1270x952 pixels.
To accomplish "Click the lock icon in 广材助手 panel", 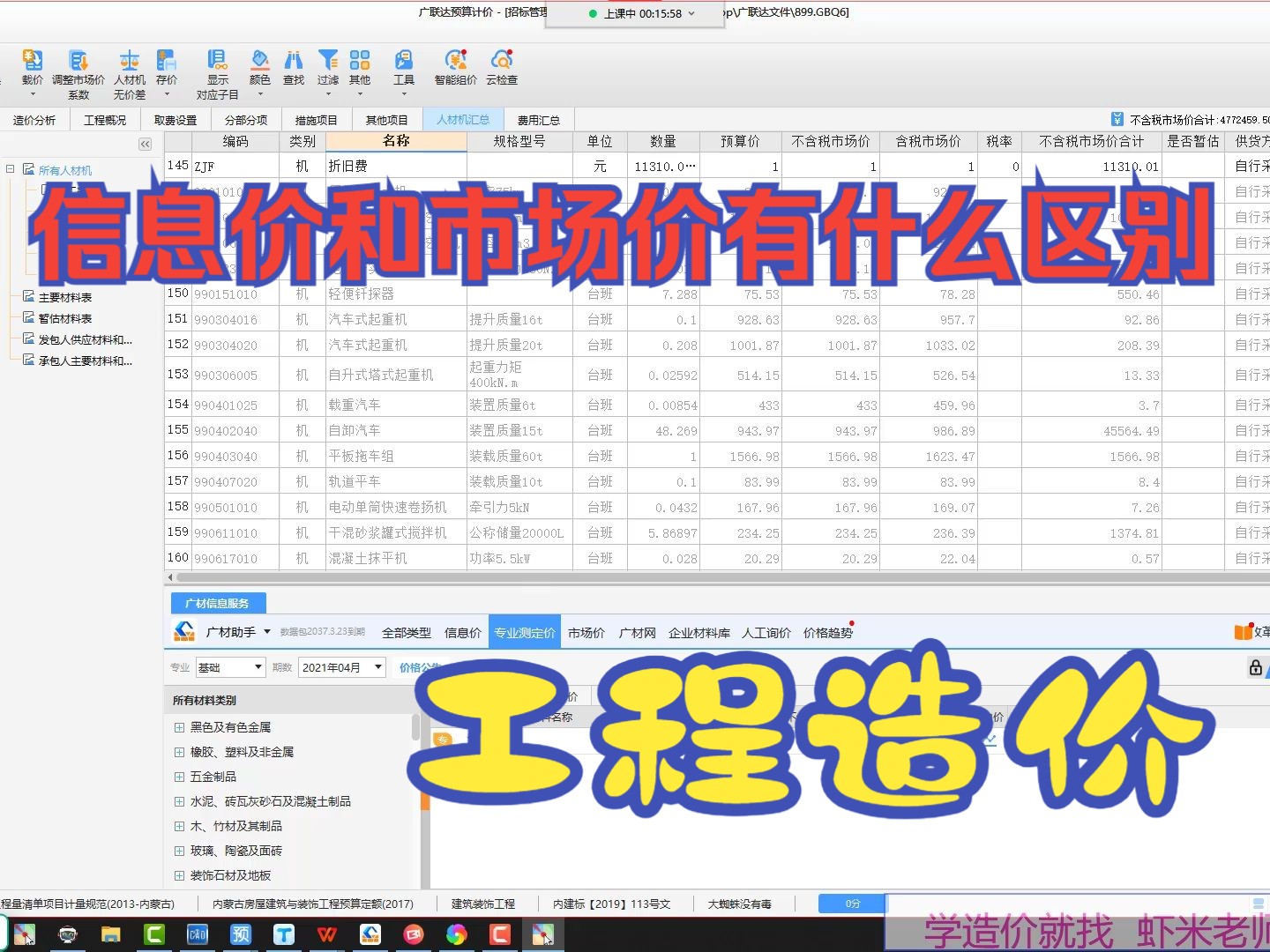I will [1255, 667].
